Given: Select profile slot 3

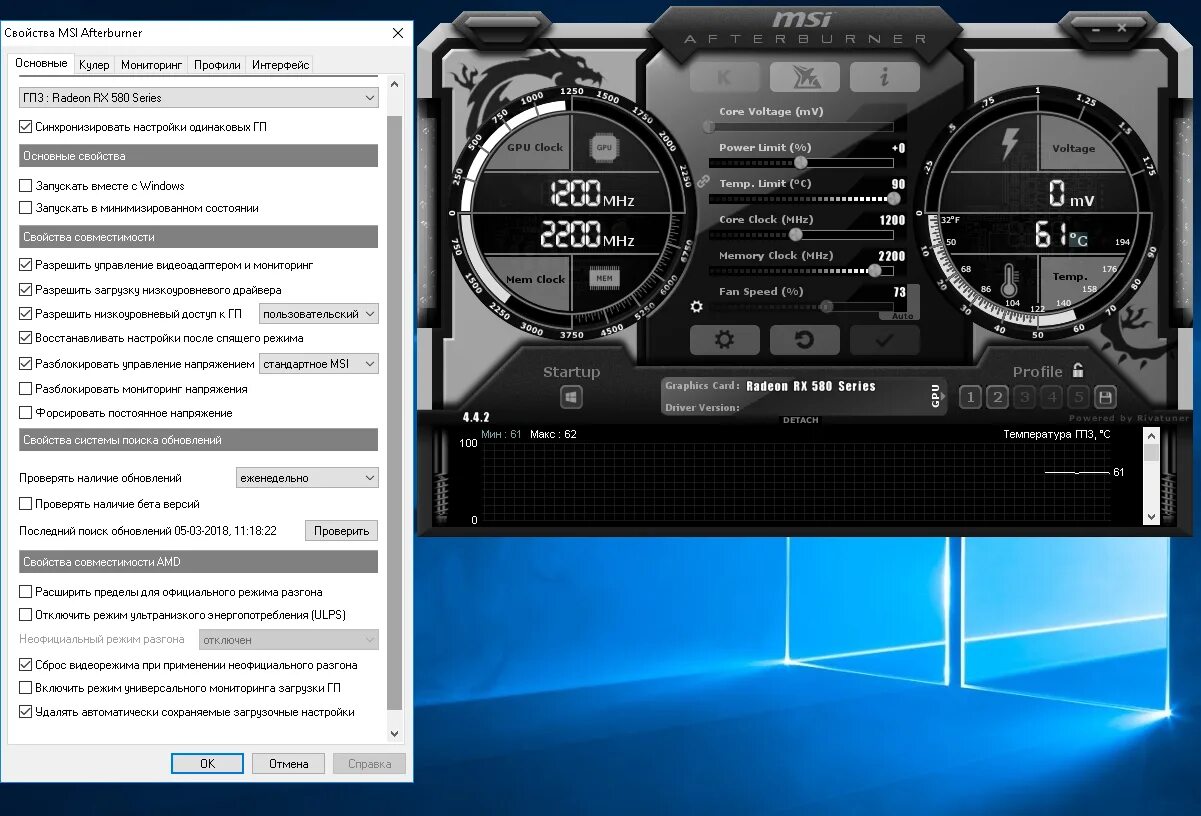Looking at the screenshot, I should [x=1024, y=397].
